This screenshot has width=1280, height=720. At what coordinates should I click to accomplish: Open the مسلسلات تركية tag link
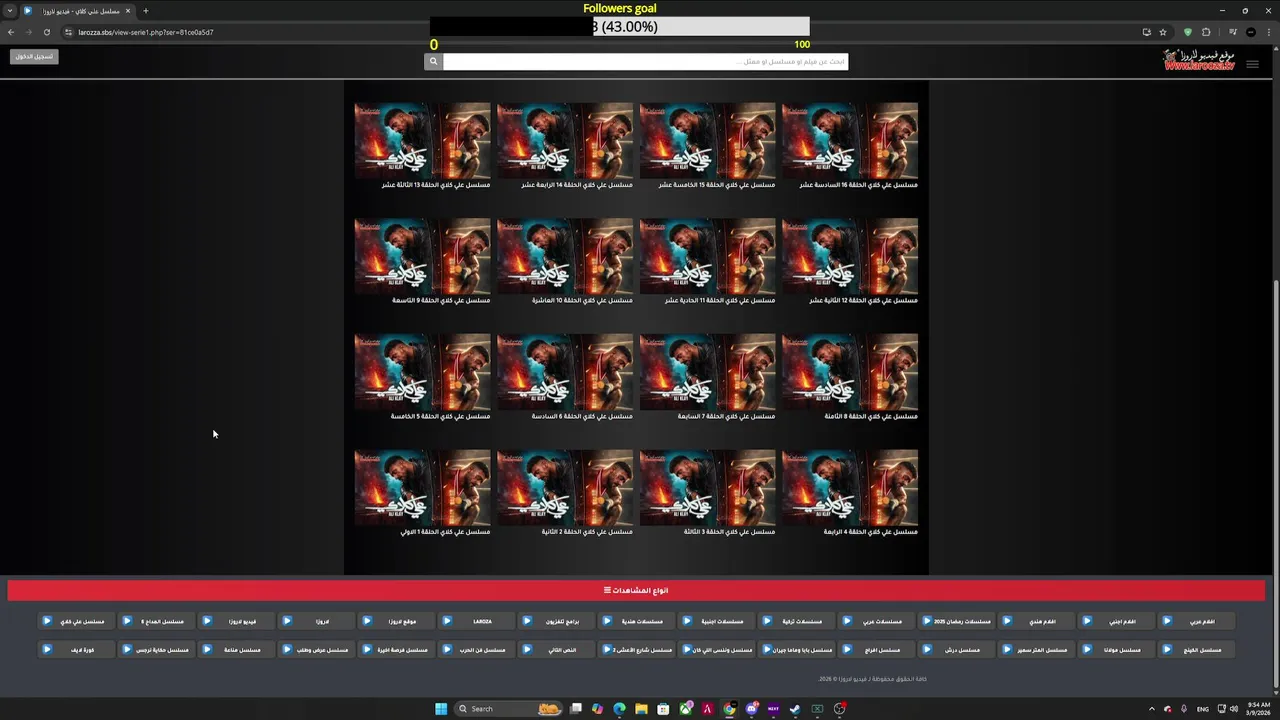[796, 621]
